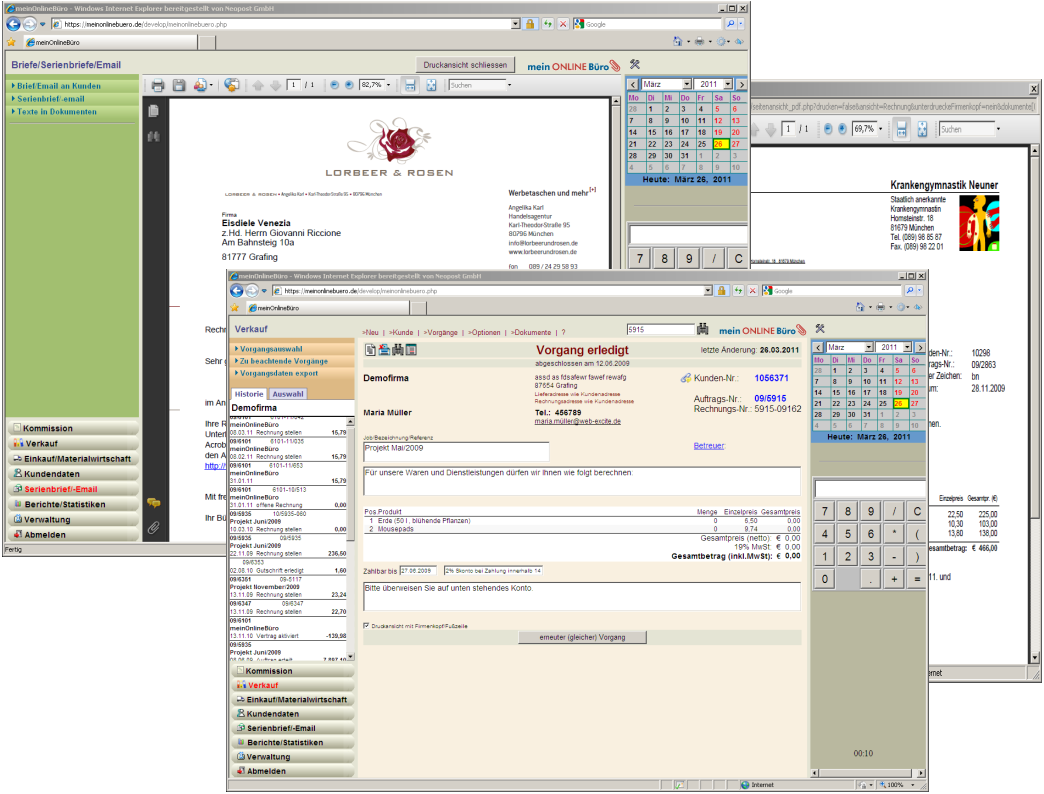1044x794 pixels.
Task: Open year dropdown in Briefe window calendar
Action: [728, 85]
